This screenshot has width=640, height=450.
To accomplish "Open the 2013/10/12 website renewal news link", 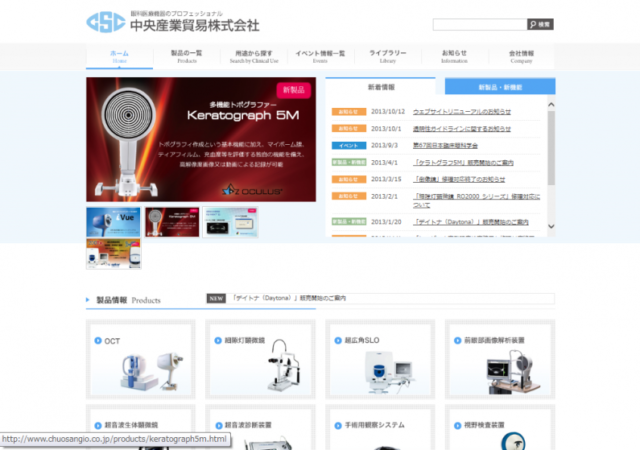I will [462, 111].
